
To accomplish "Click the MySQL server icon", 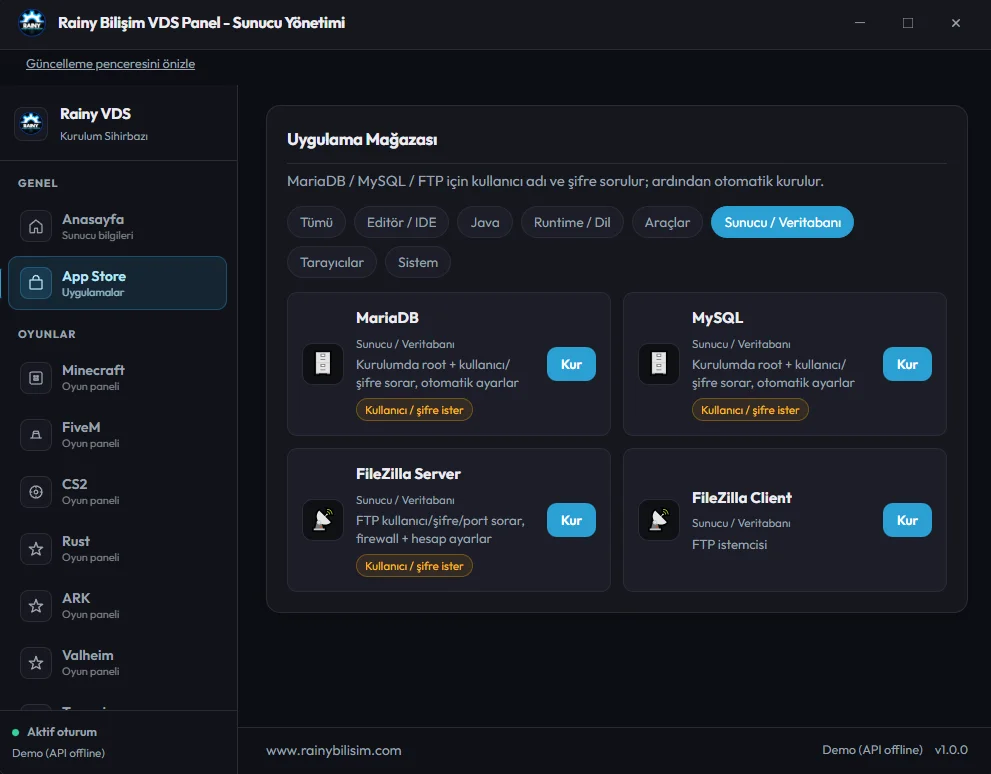I will 659,363.
